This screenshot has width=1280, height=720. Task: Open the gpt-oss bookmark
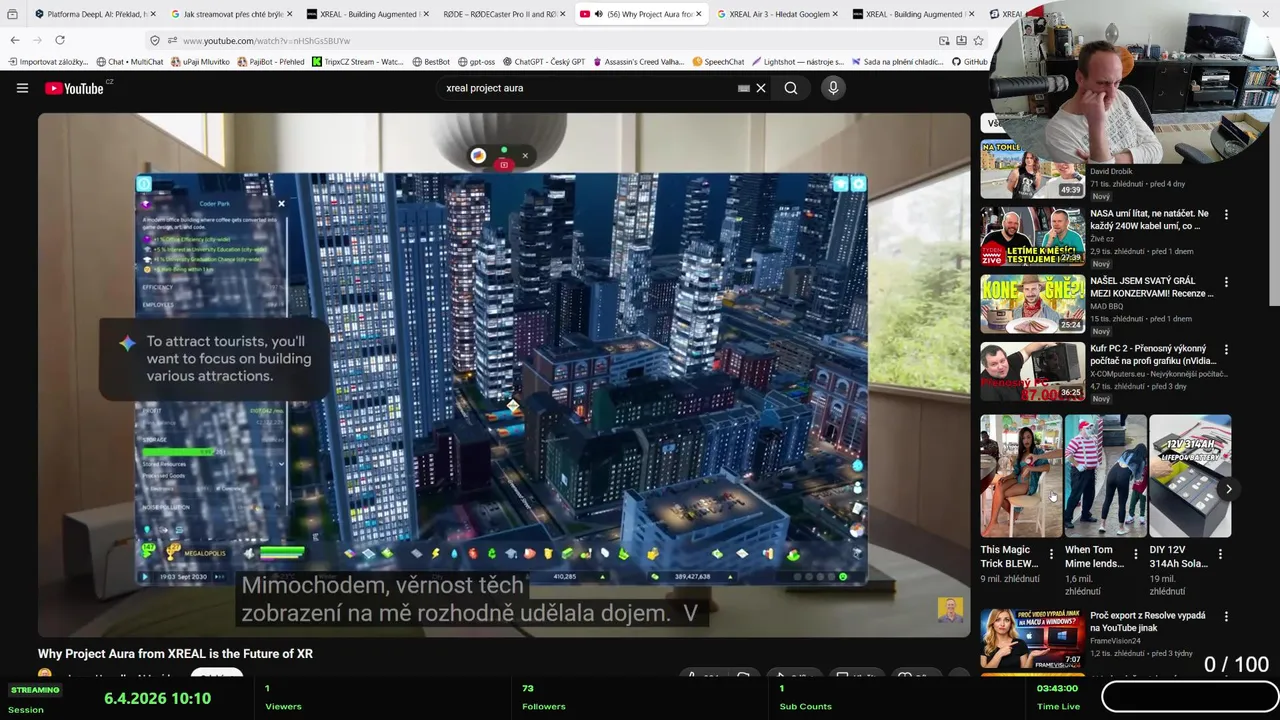476,62
